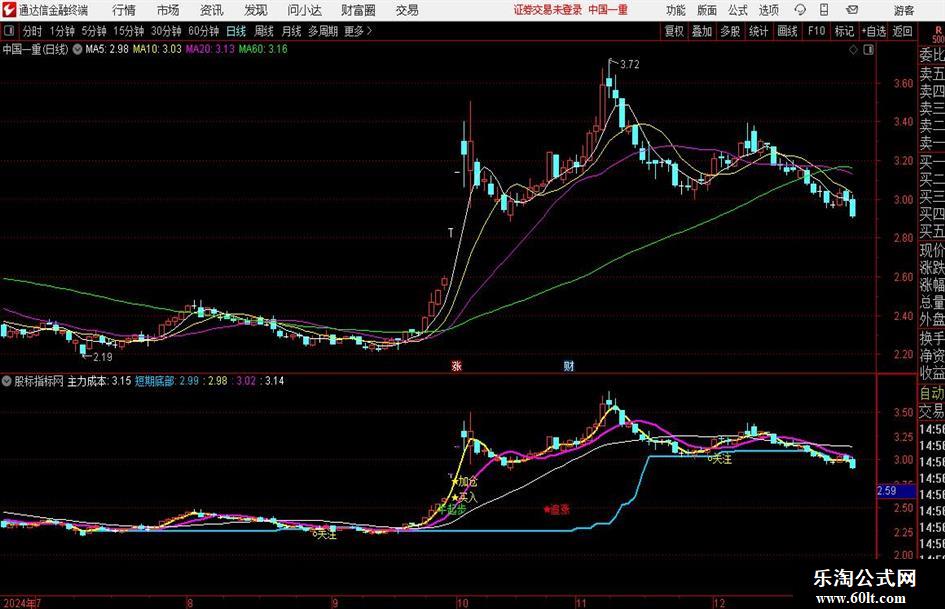
Task: Click the 涨 marker at chart bottom
Action: tap(457, 366)
